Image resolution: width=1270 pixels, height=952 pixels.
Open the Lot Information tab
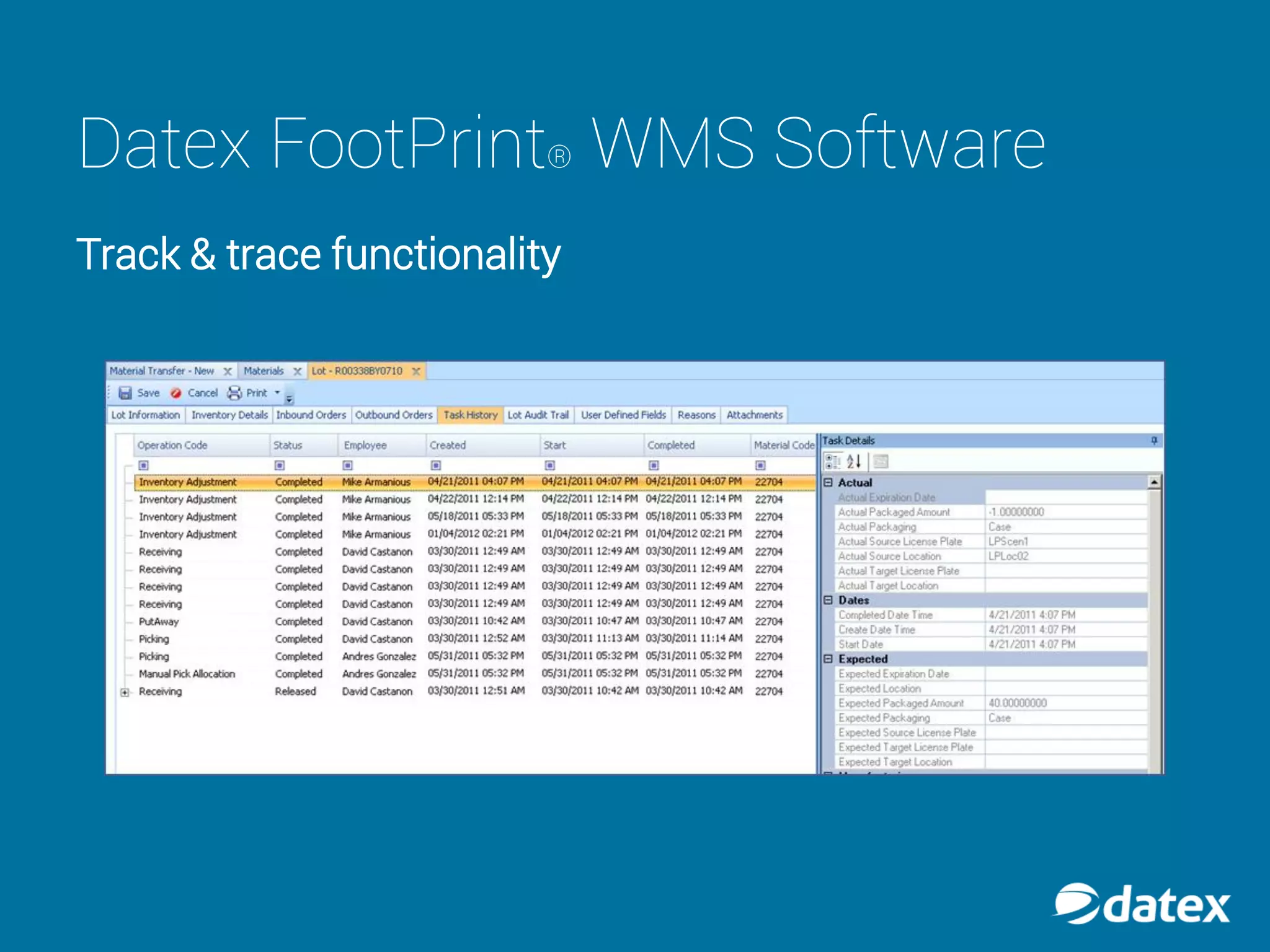click(146, 415)
